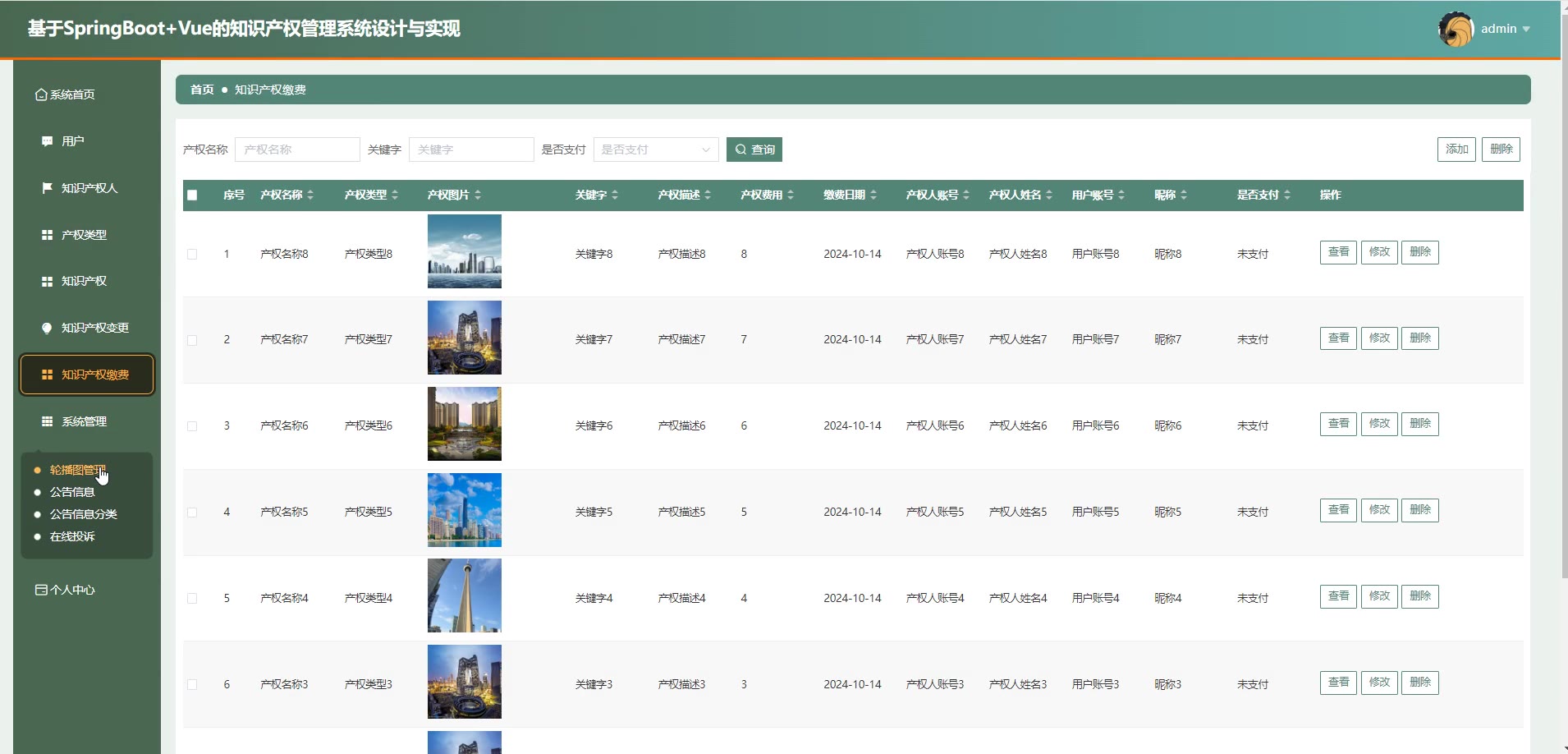The image size is (1568, 754).
Task: Check the checkbox for row 产权名称8
Action: [192, 255]
